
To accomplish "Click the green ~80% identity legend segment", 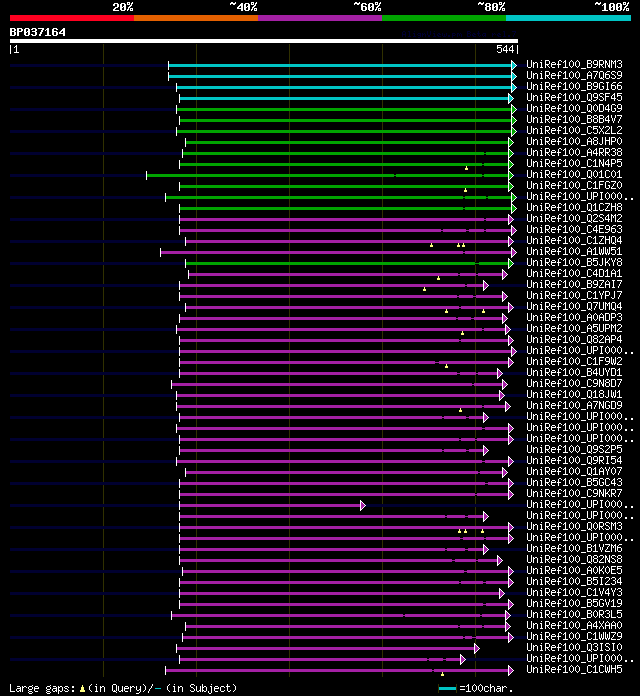I will (x=444, y=18).
